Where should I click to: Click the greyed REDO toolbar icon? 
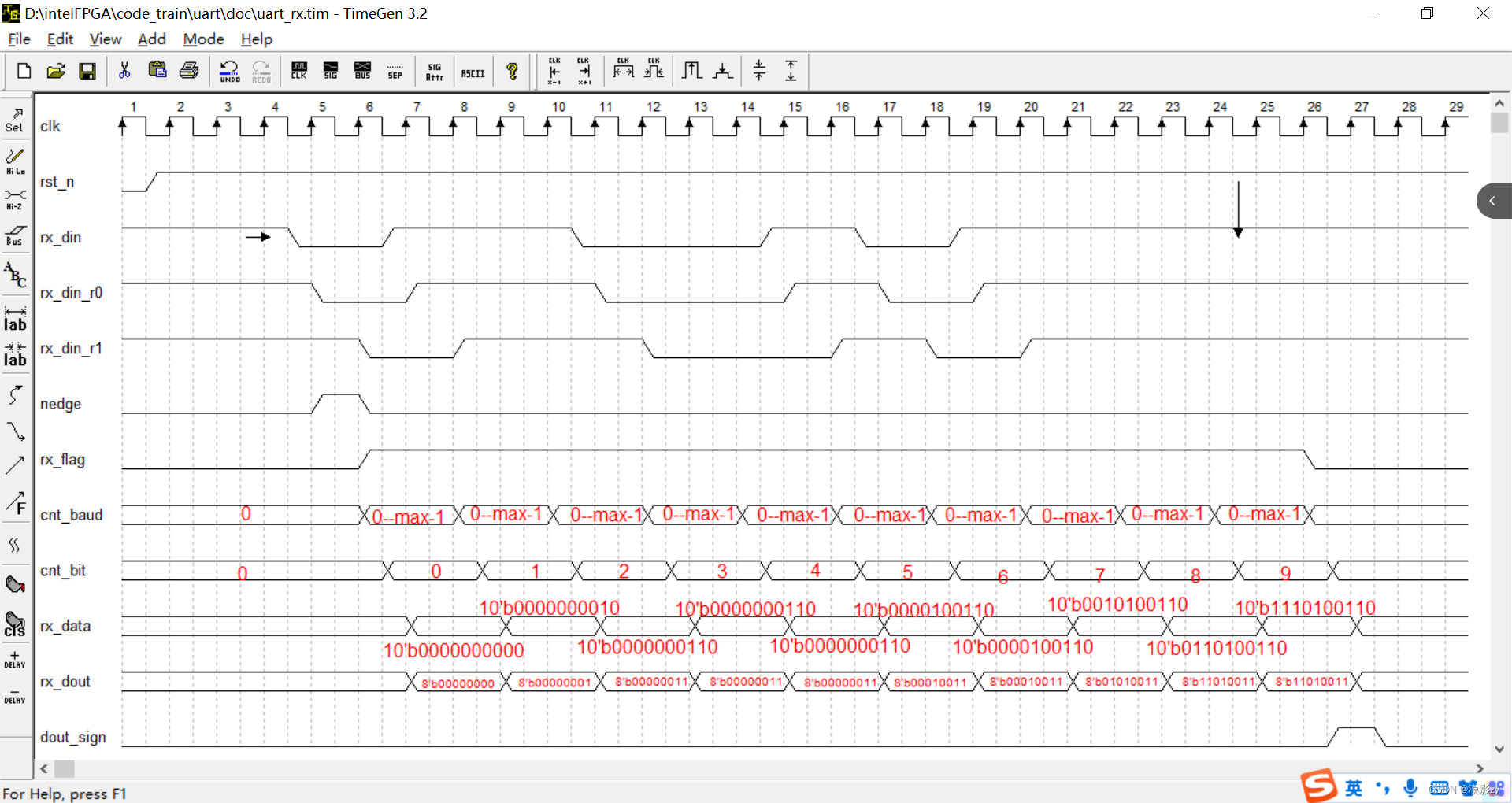click(261, 71)
